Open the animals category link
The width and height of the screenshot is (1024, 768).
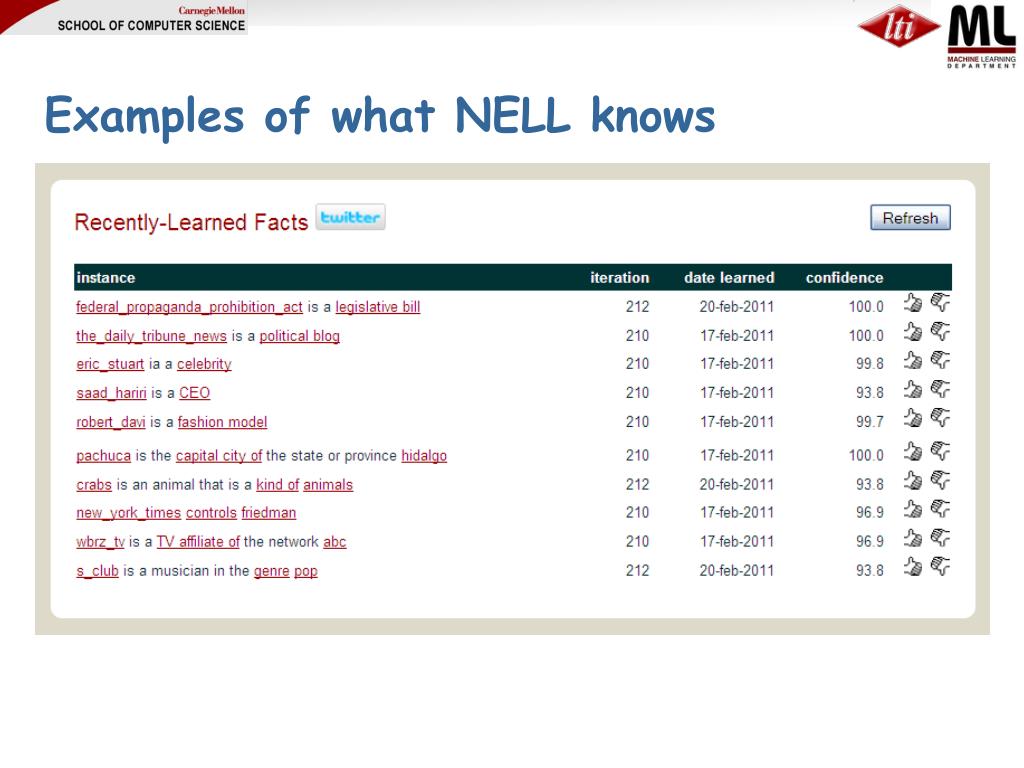click(x=328, y=485)
